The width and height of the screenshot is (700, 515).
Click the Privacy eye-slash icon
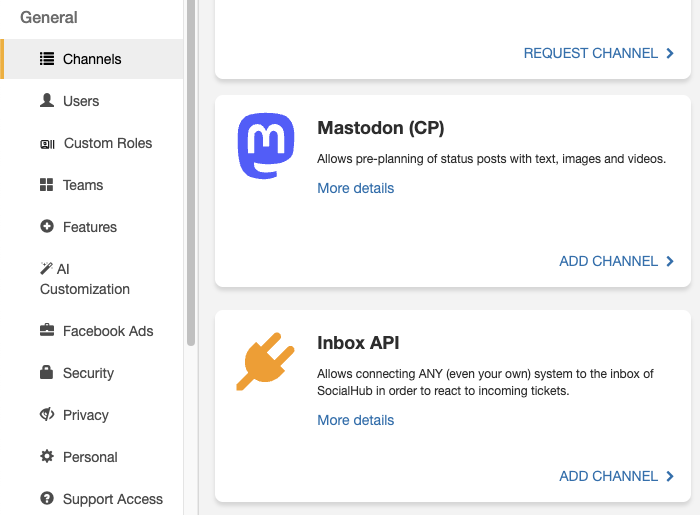[47, 414]
